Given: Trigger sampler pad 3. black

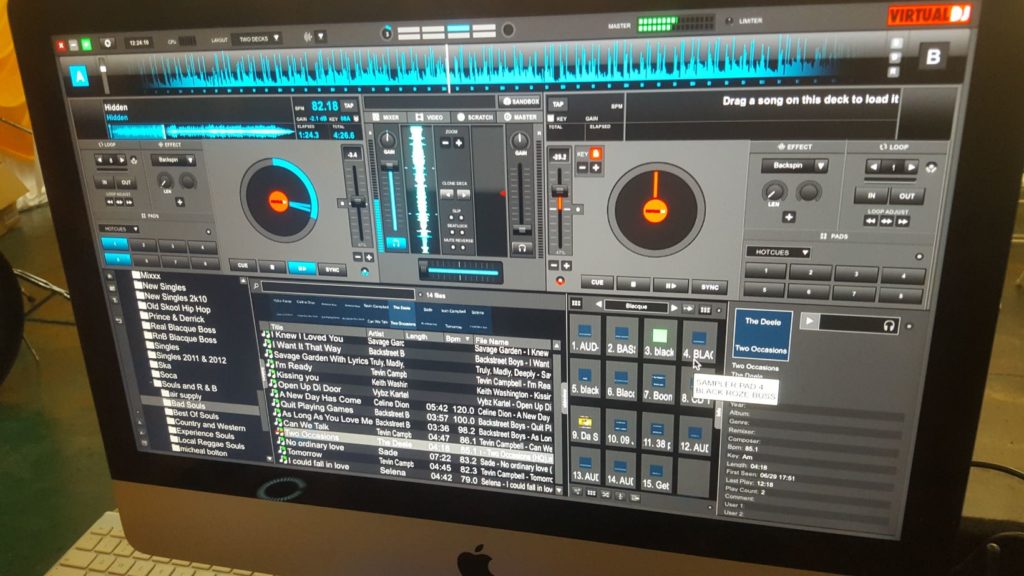Looking at the screenshot, I should [659, 342].
